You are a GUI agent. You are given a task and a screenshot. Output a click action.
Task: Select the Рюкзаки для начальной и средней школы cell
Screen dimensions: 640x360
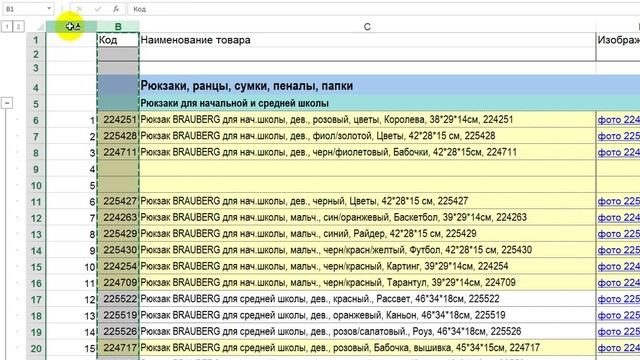[367, 103]
